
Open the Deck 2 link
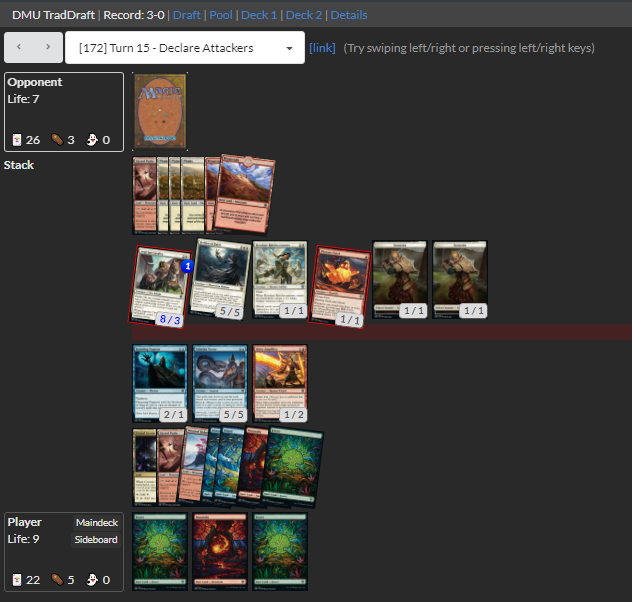point(304,15)
